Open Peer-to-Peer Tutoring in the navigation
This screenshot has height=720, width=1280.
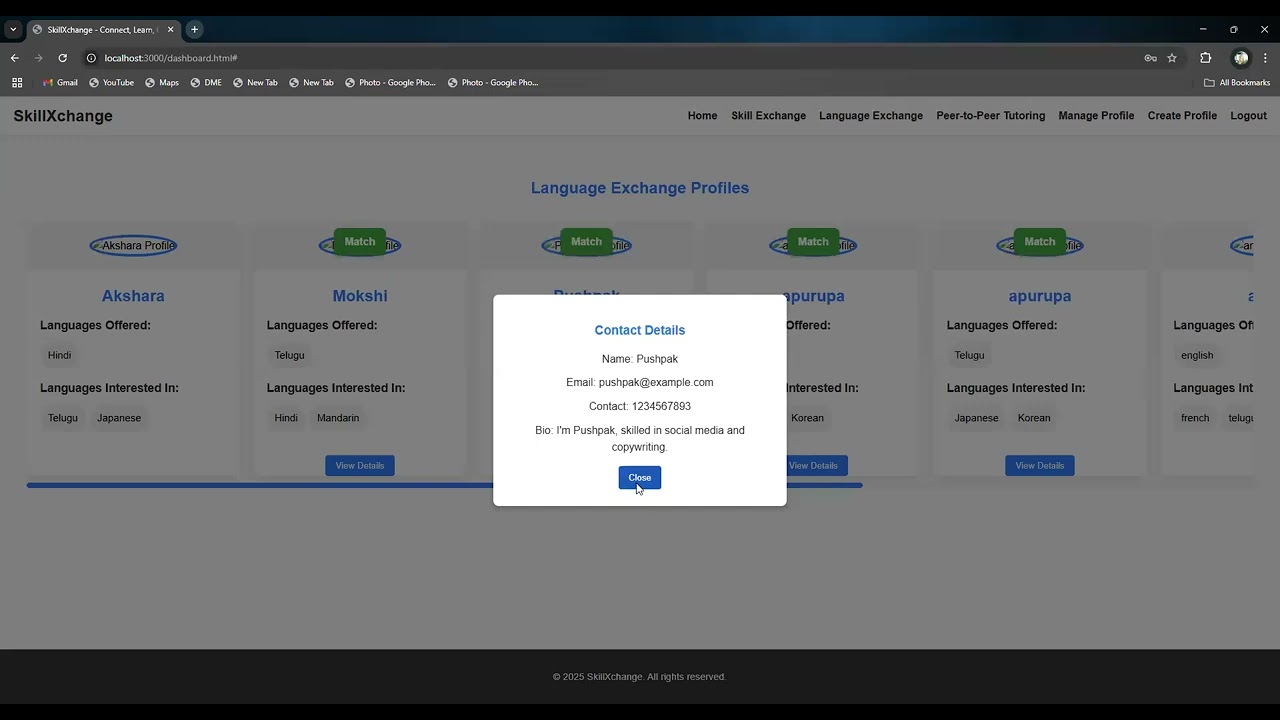(x=990, y=116)
